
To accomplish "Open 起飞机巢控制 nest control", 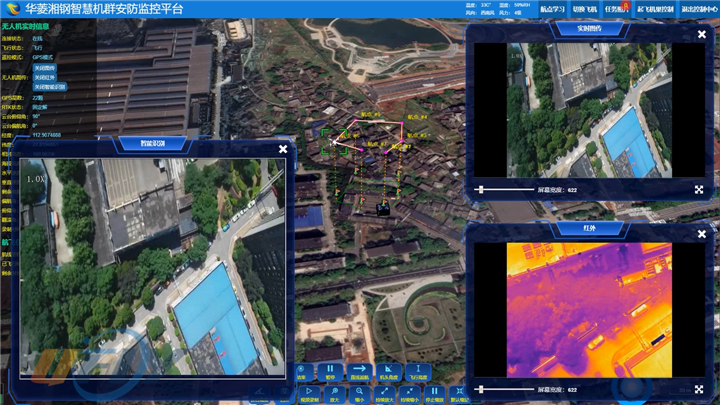I will click(655, 9).
